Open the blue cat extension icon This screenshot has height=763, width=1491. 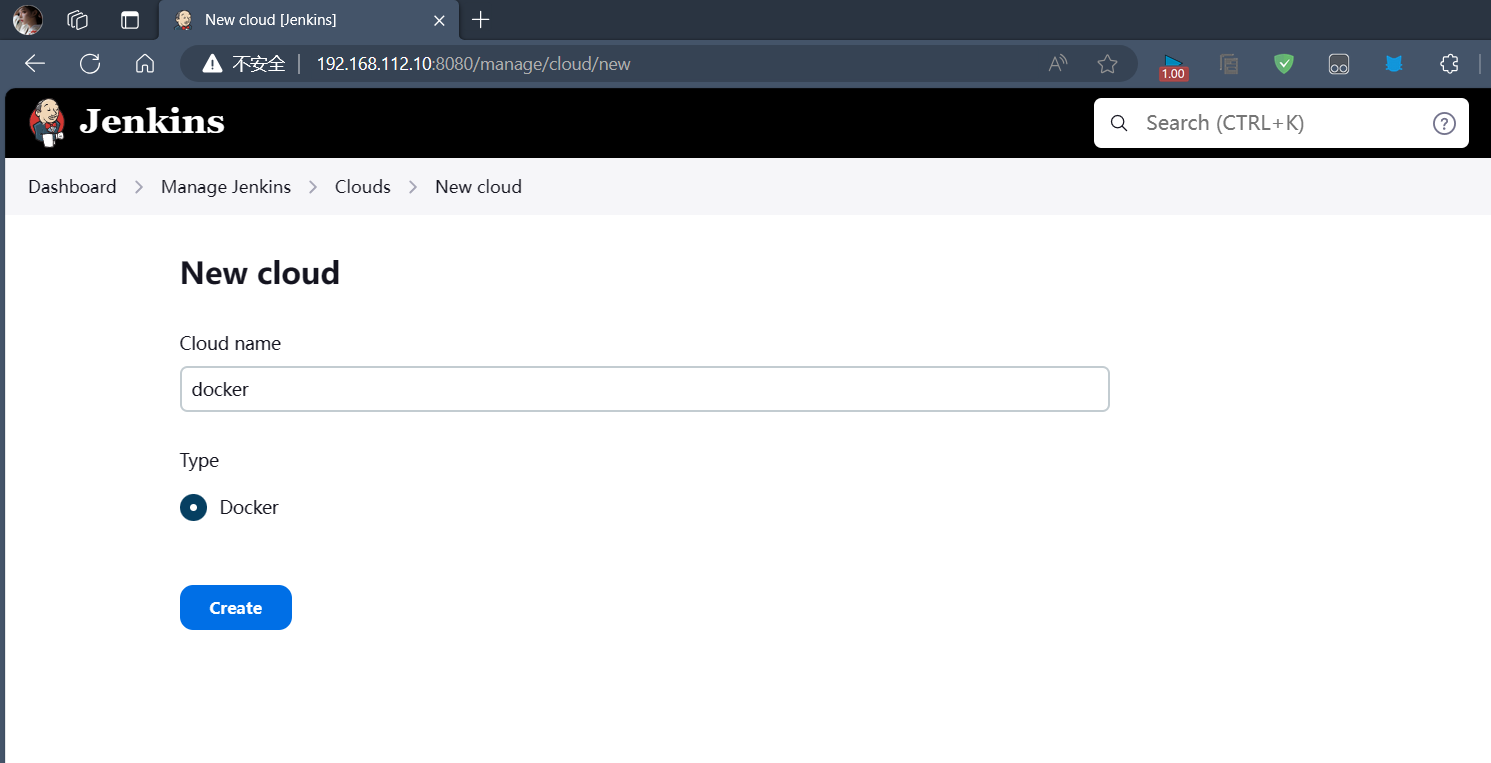1394,64
